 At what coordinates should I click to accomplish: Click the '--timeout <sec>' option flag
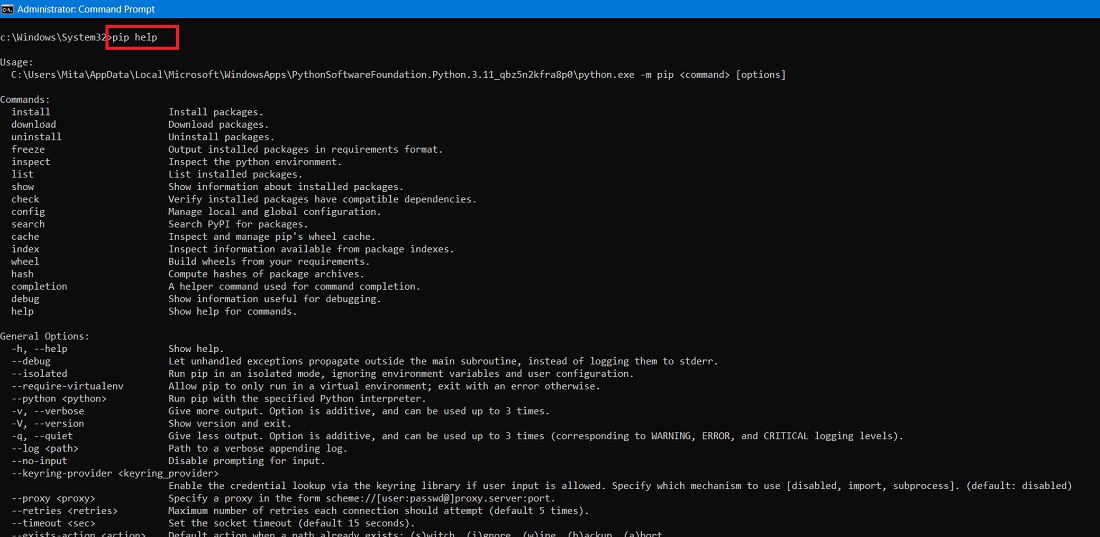[53, 523]
